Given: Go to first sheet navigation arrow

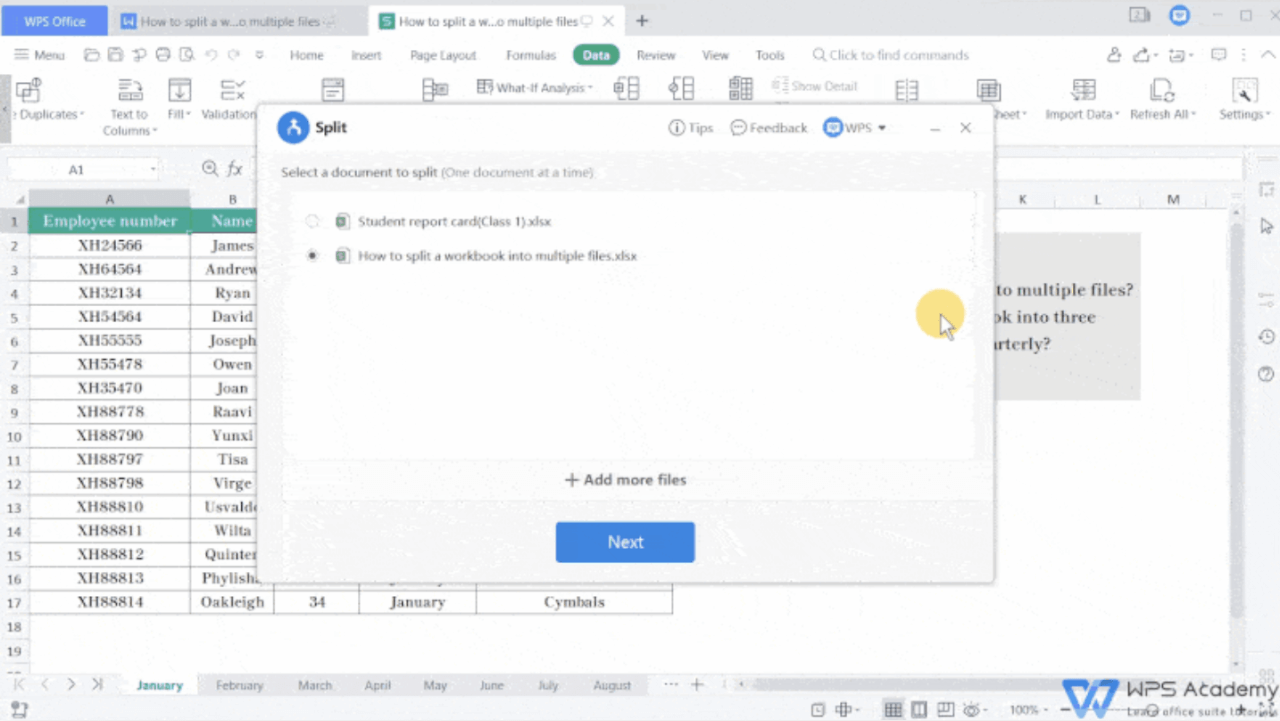Looking at the screenshot, I should [19, 685].
